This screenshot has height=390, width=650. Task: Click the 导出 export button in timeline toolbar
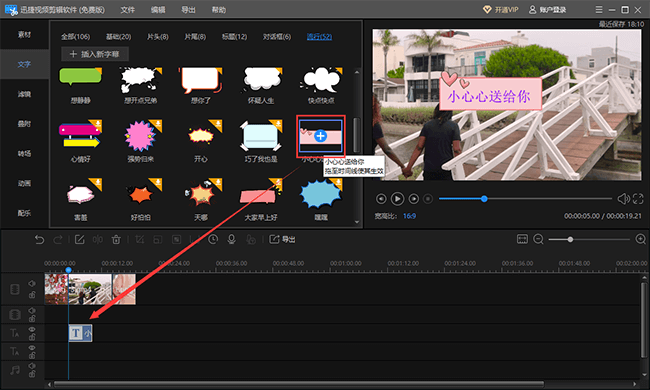point(282,239)
